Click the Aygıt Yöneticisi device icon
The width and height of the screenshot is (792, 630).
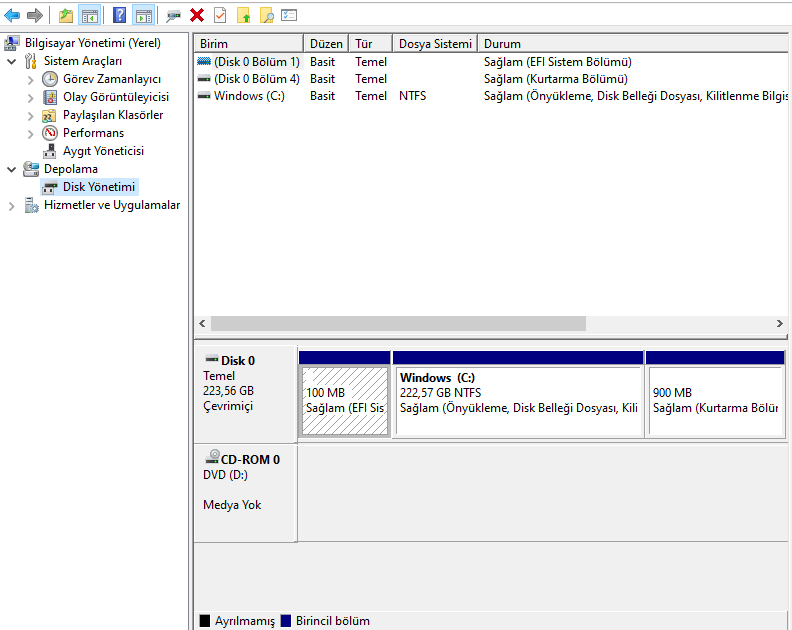(x=50, y=151)
